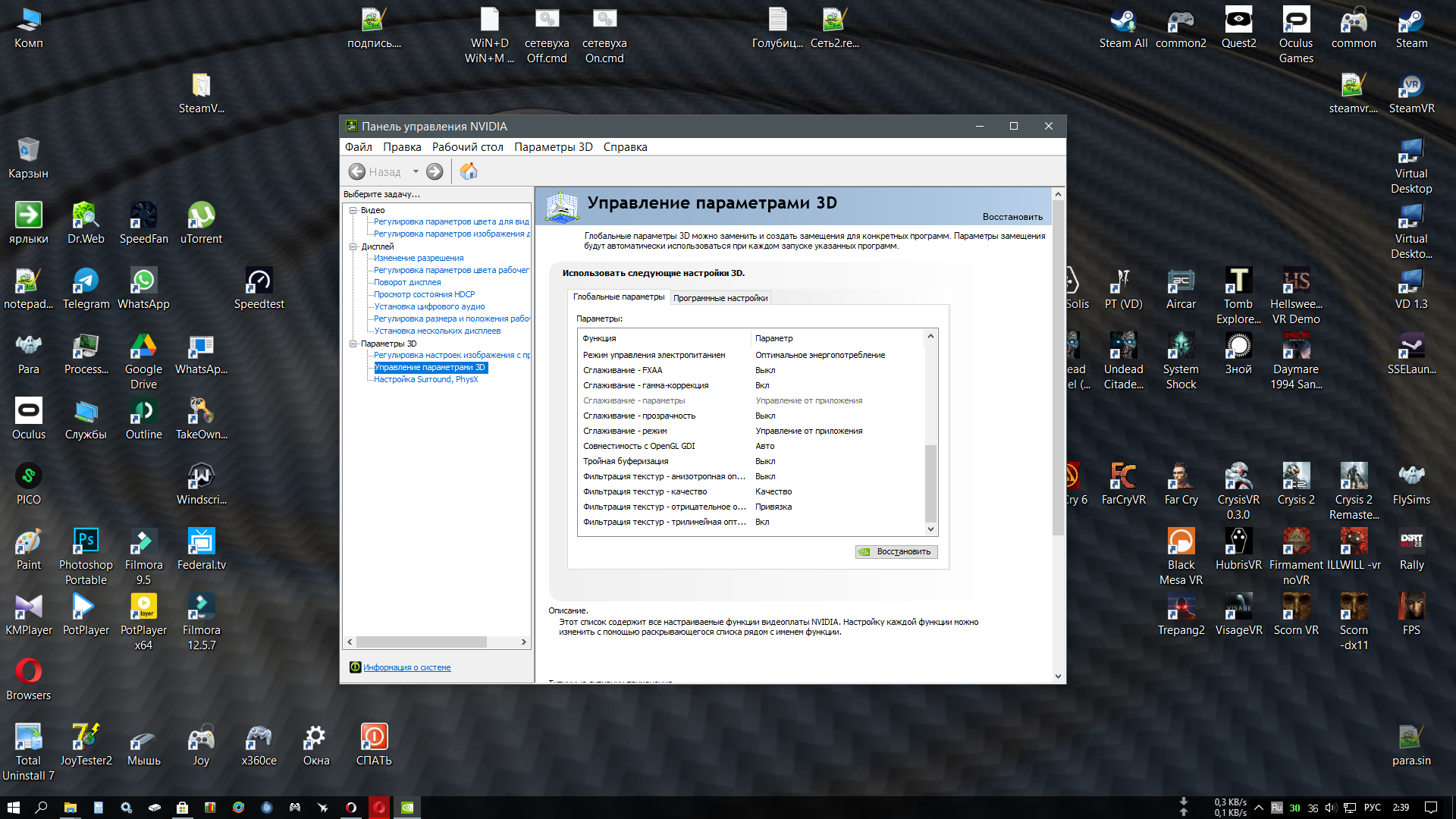The image size is (1456, 819).
Task: Click settings list scroll up arrow
Action: point(931,336)
